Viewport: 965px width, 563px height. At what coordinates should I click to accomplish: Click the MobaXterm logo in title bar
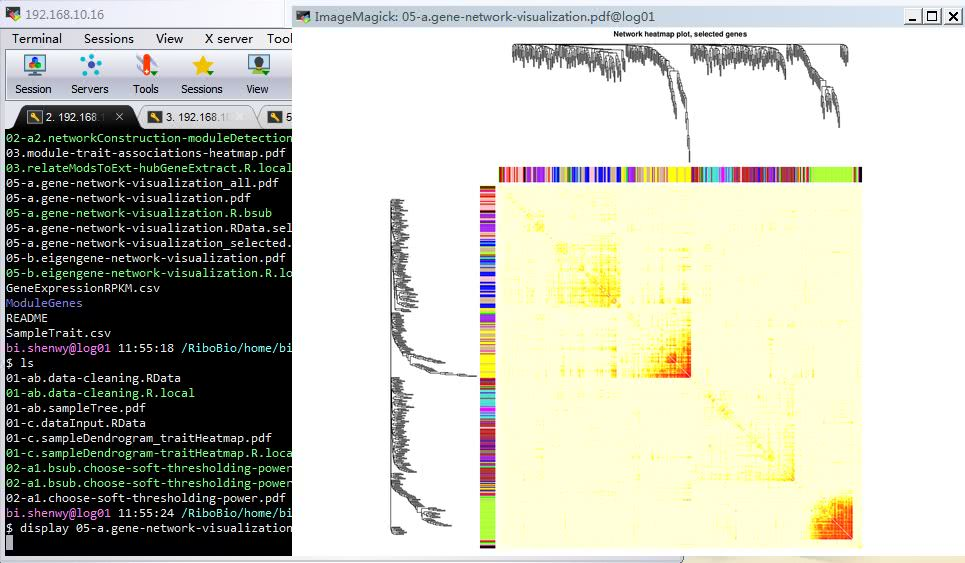click(x=13, y=14)
